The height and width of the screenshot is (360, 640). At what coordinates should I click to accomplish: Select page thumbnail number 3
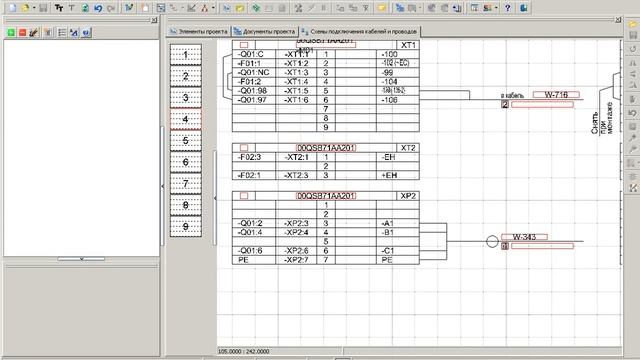(x=186, y=98)
